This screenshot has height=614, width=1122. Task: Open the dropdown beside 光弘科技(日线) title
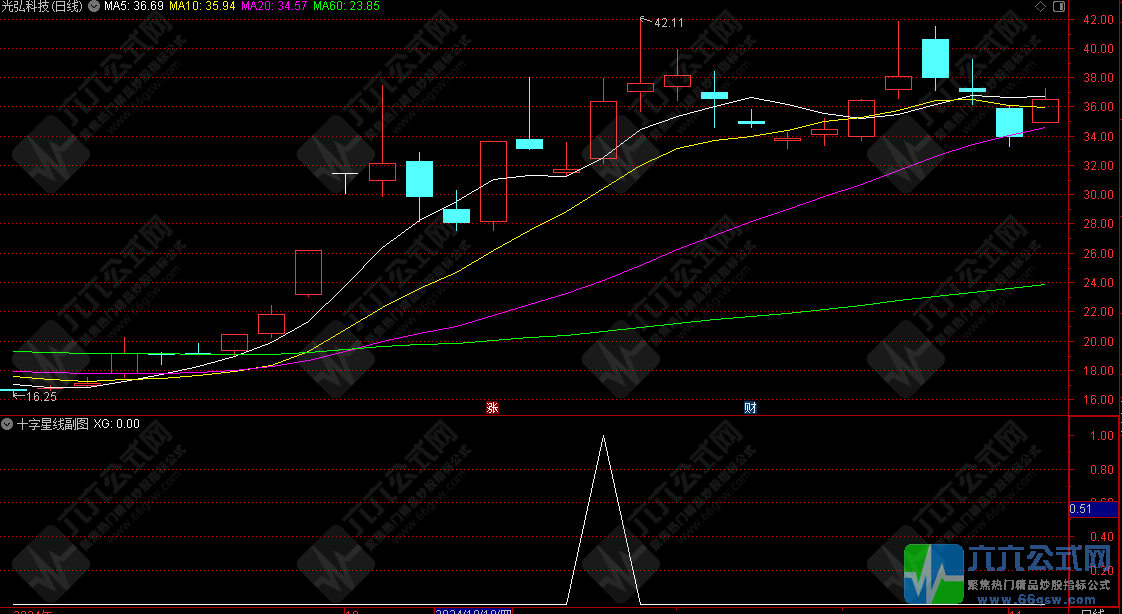click(x=94, y=6)
